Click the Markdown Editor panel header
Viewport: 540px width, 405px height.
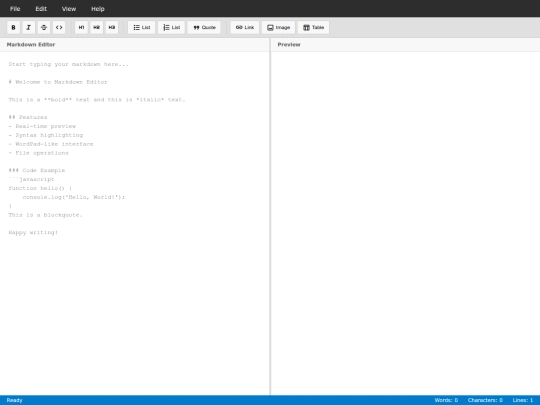pyautogui.click(x=135, y=44)
